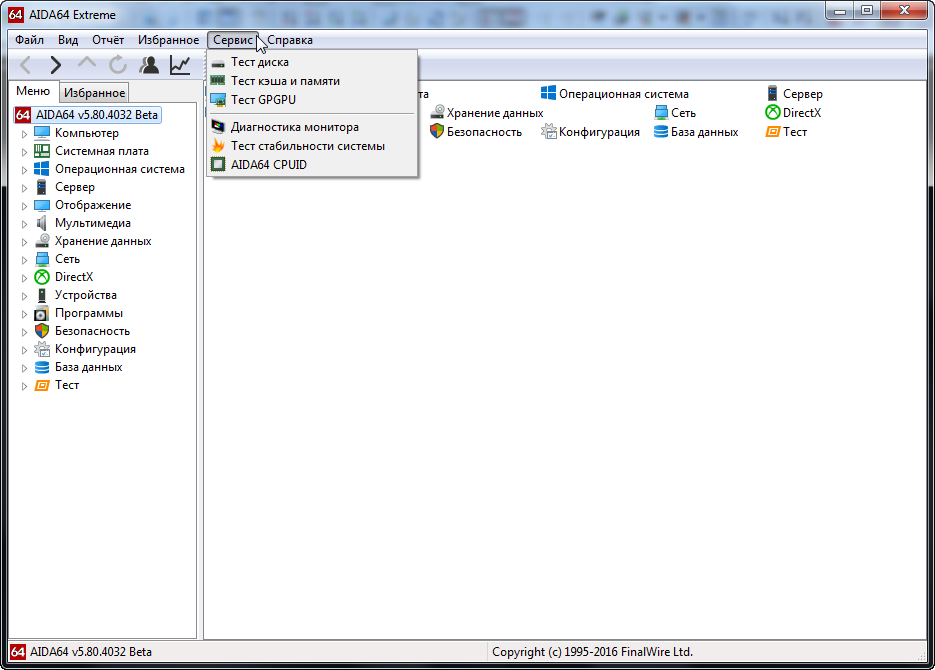935x670 pixels.
Task: Open Хранение данных in the right pane
Action: (487, 113)
